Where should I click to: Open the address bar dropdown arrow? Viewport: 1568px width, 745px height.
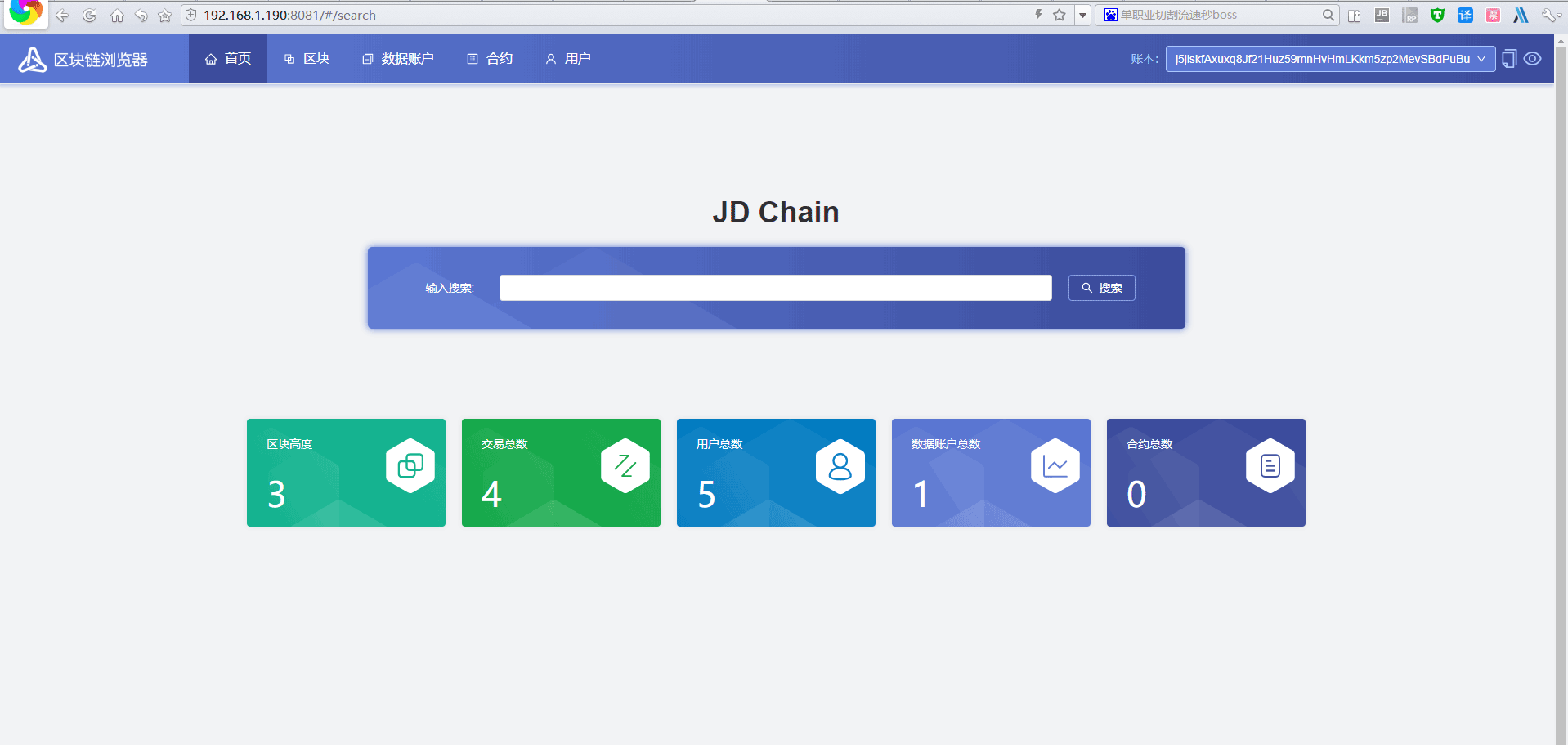pos(1082,15)
